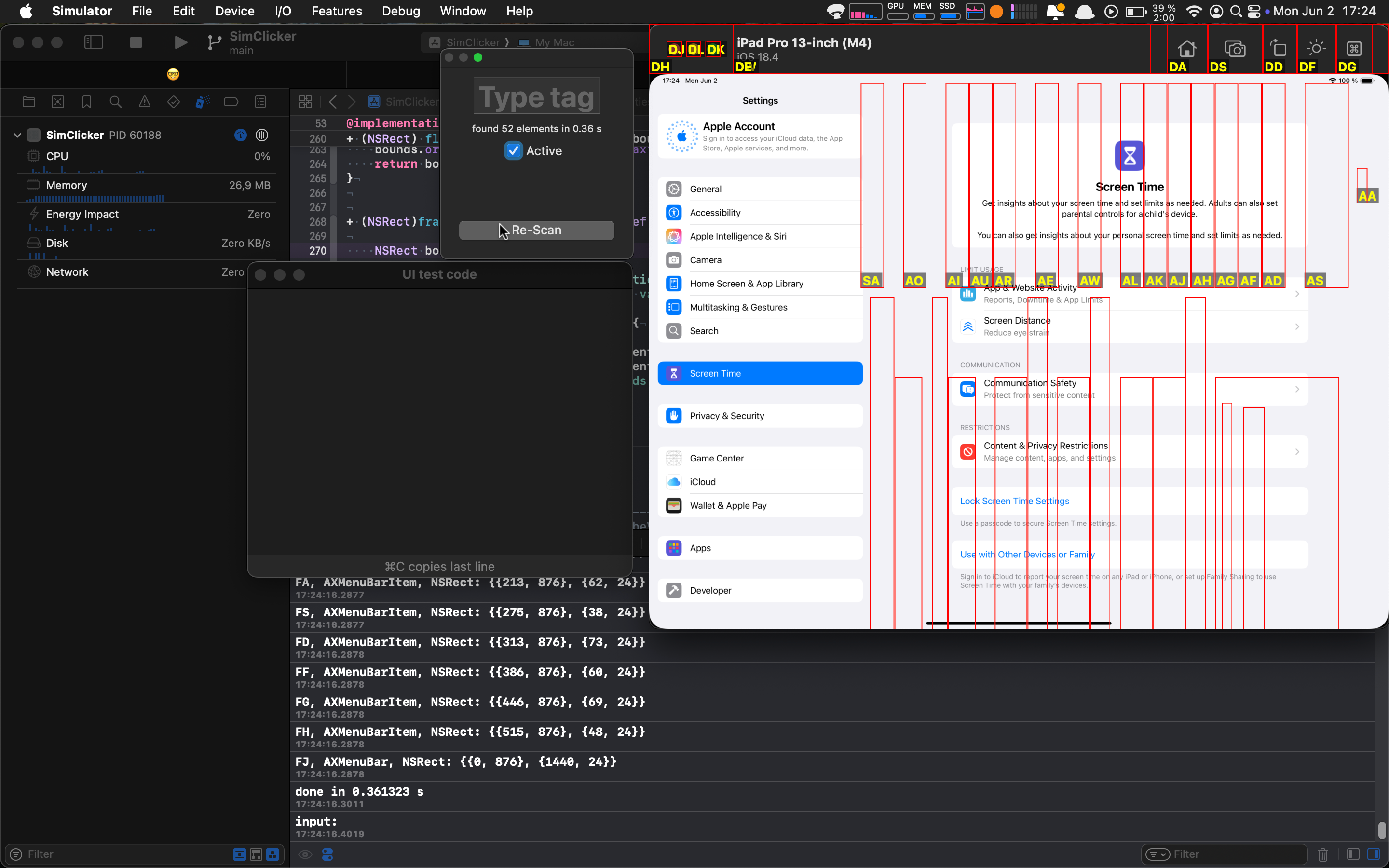The width and height of the screenshot is (1389, 868).
Task: Open the Test navigator diamond icon
Action: (173, 102)
